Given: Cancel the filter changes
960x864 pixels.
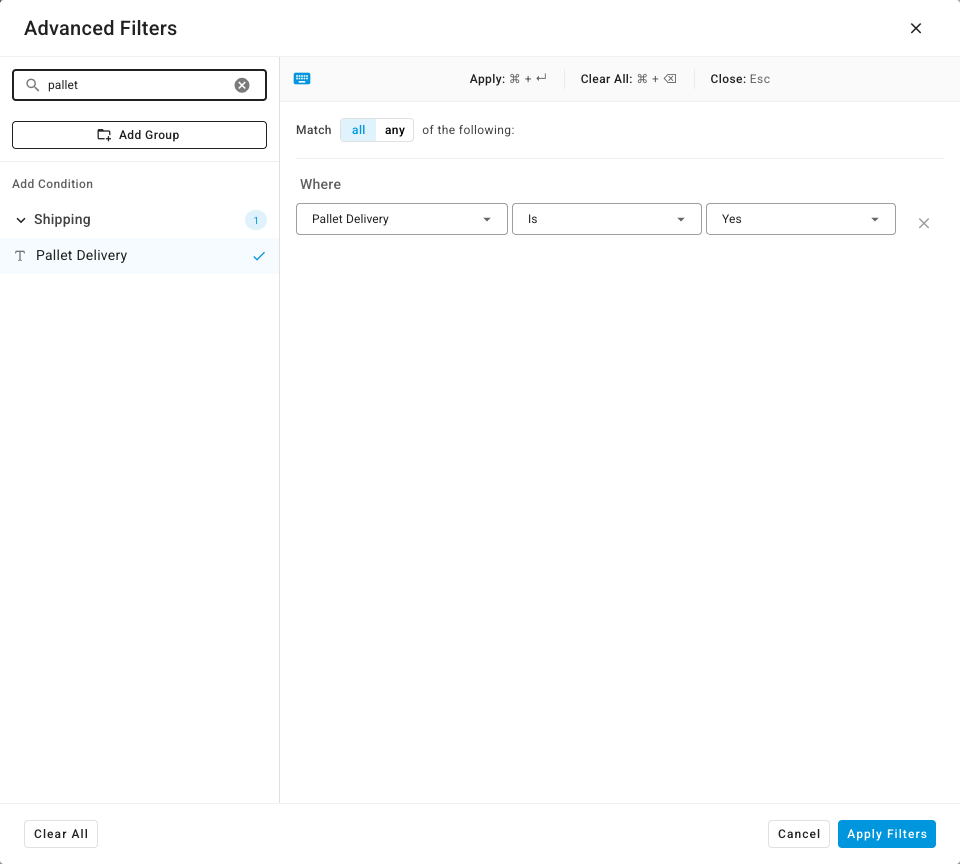Looking at the screenshot, I should click(x=798, y=834).
